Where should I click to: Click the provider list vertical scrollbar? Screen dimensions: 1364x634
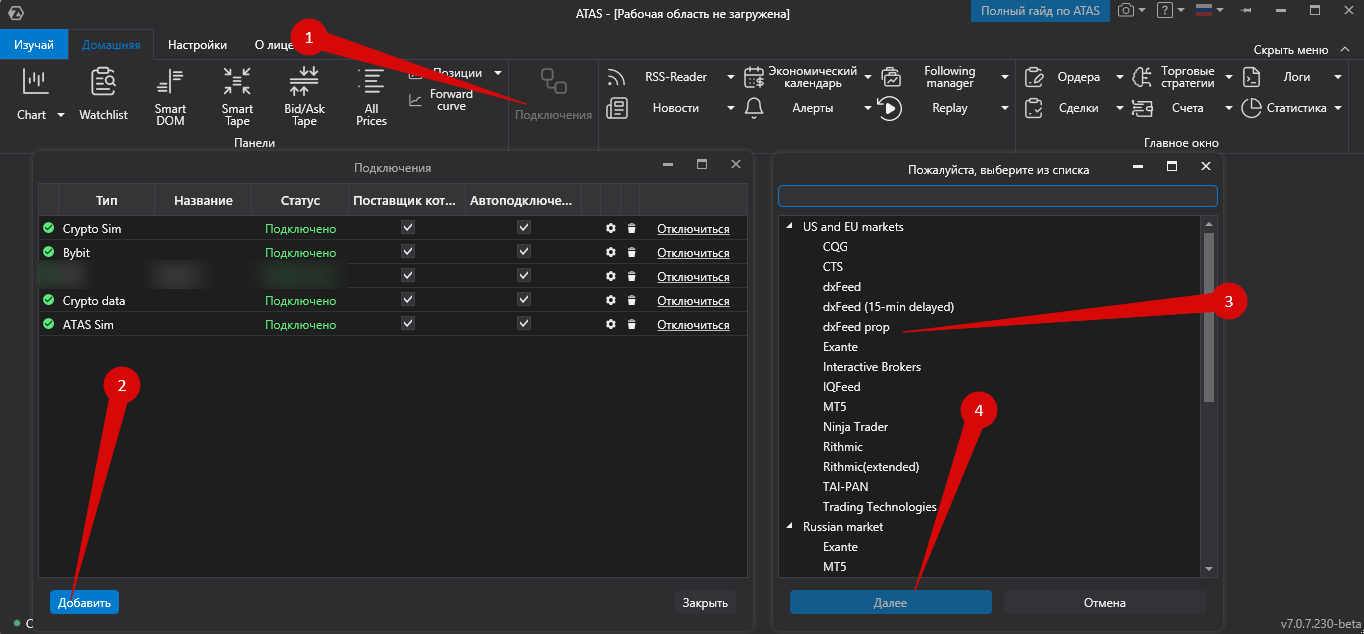[x=1209, y=317]
